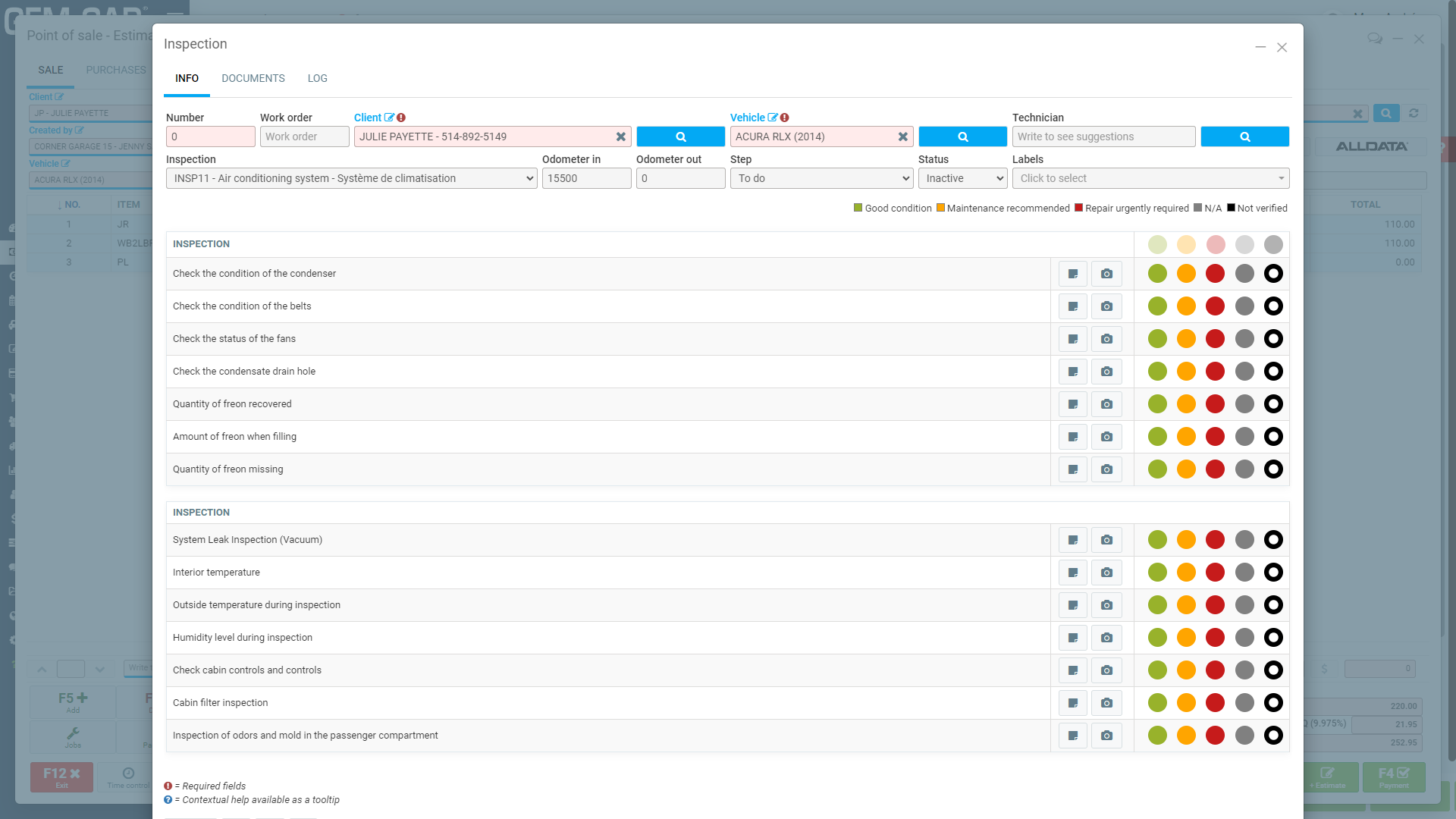The height and width of the screenshot is (819, 1456).
Task: Open ALLDATA button in background window
Action: 1372,146
